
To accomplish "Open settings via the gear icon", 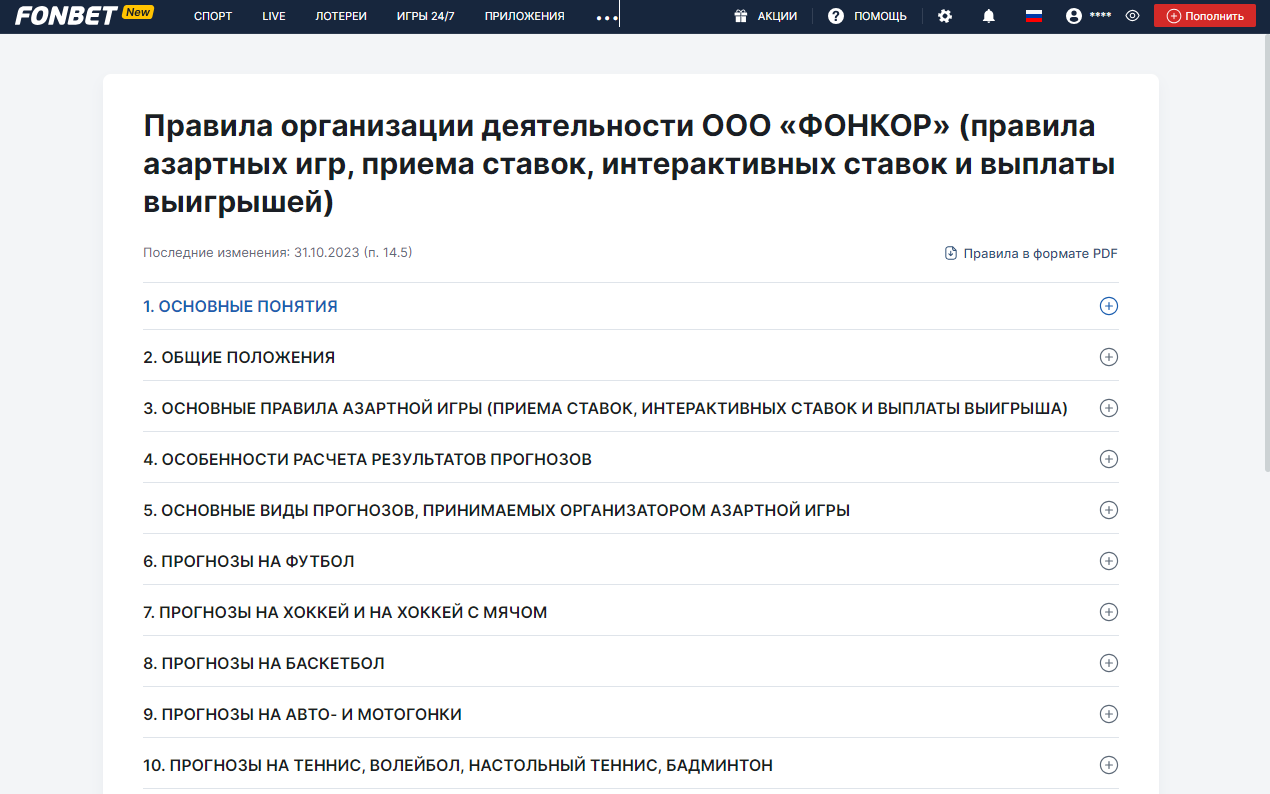I will (945, 16).
